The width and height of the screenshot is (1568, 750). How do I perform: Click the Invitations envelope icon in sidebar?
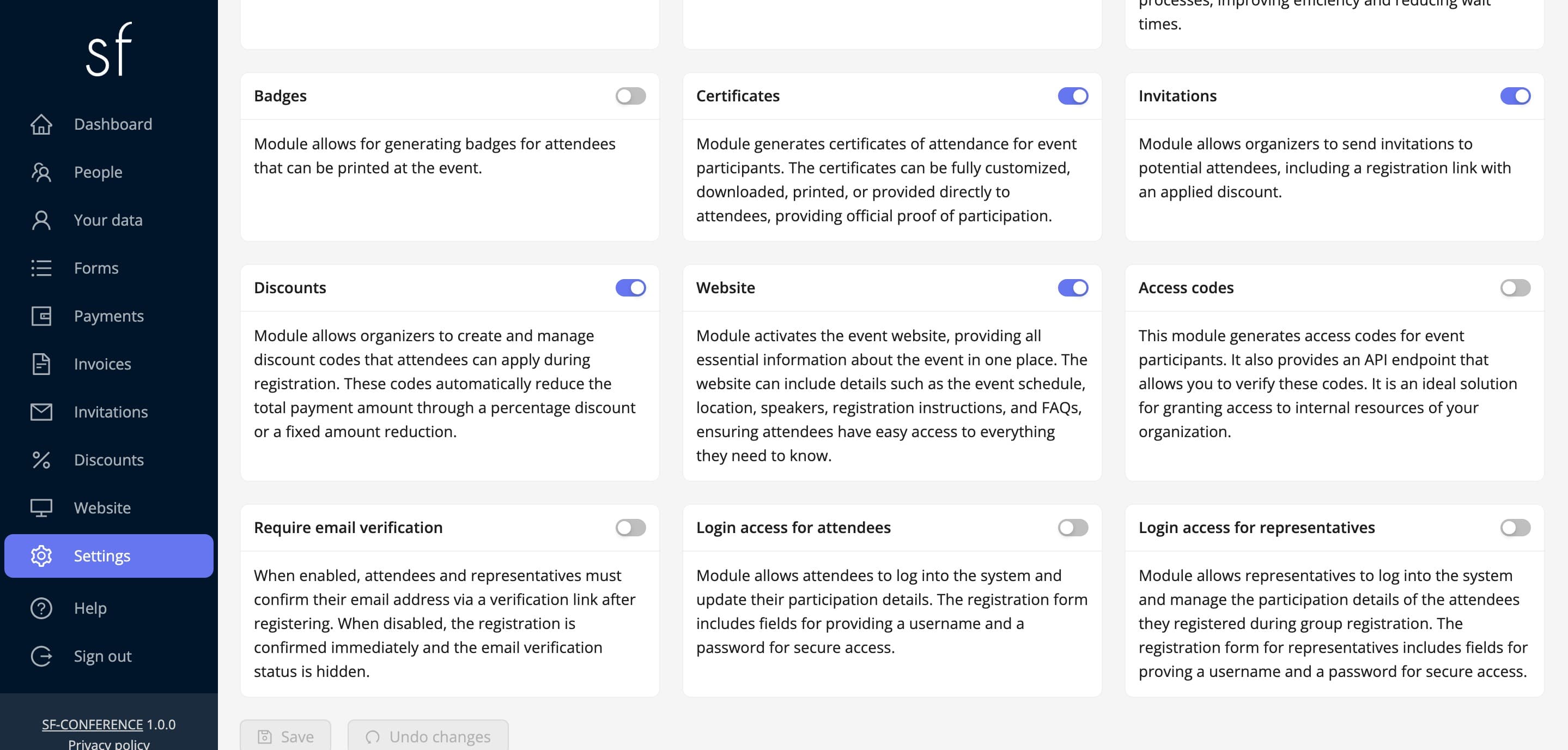[41, 412]
